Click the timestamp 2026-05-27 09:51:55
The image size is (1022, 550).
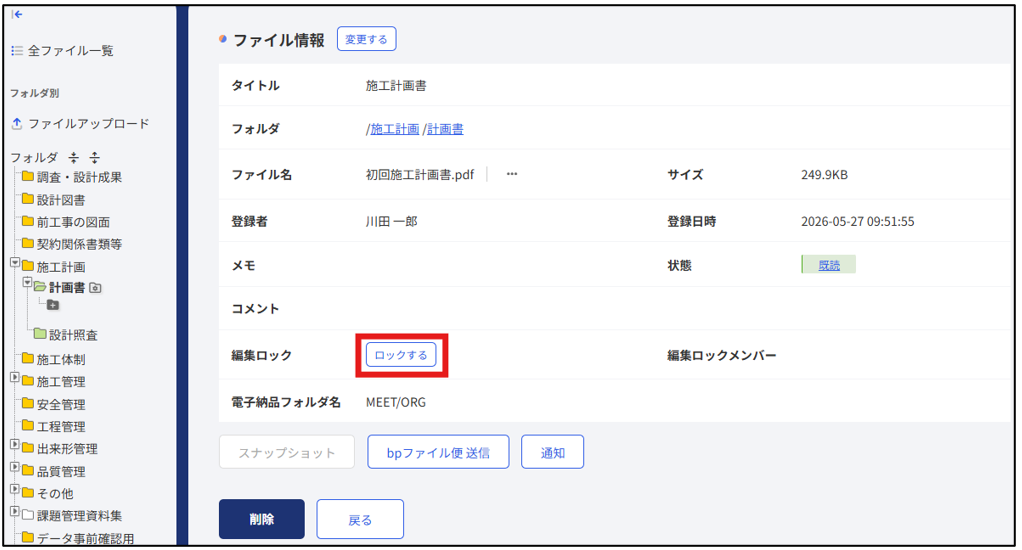tap(858, 222)
